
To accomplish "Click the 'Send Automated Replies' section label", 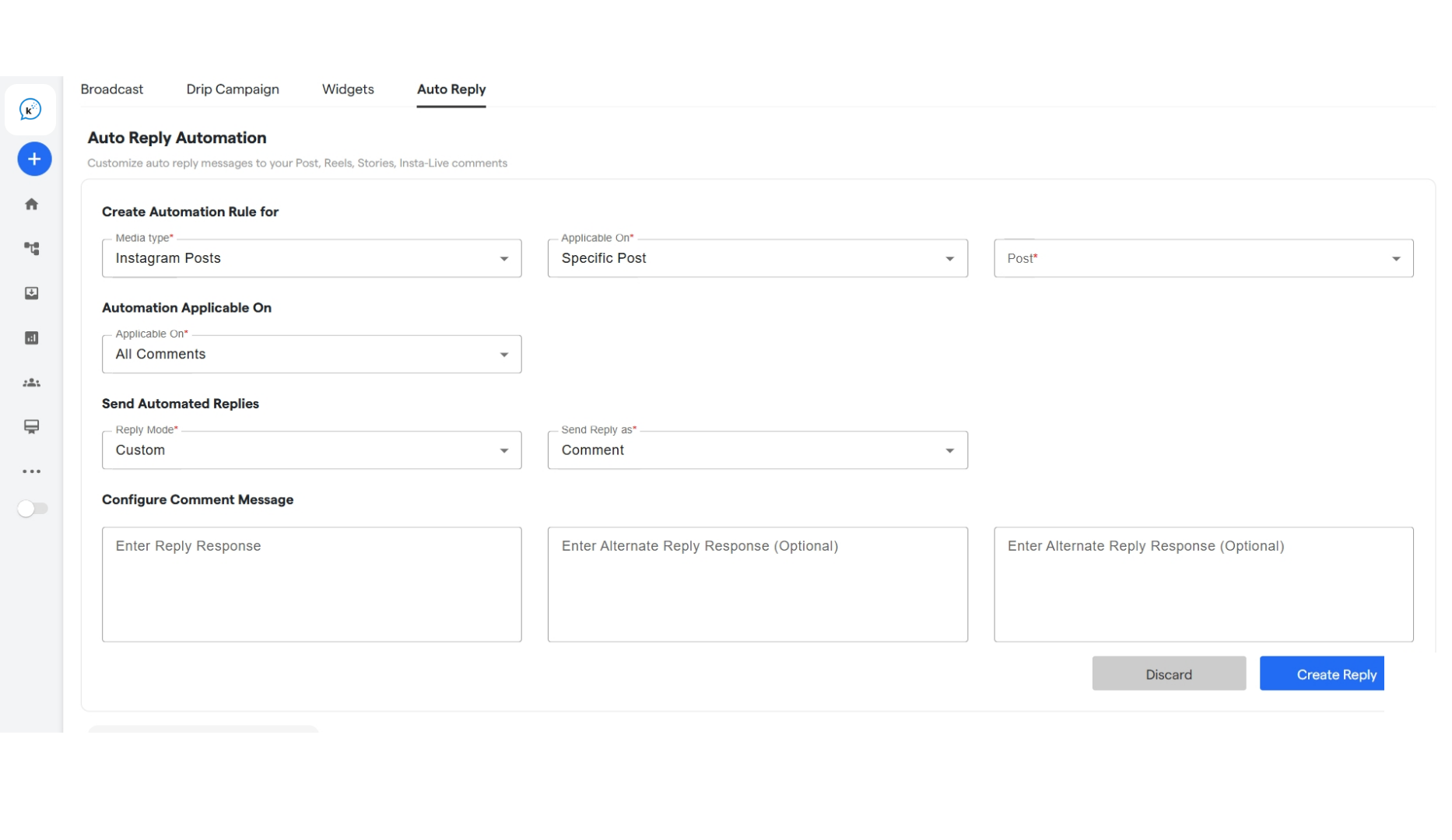I will coord(181,404).
